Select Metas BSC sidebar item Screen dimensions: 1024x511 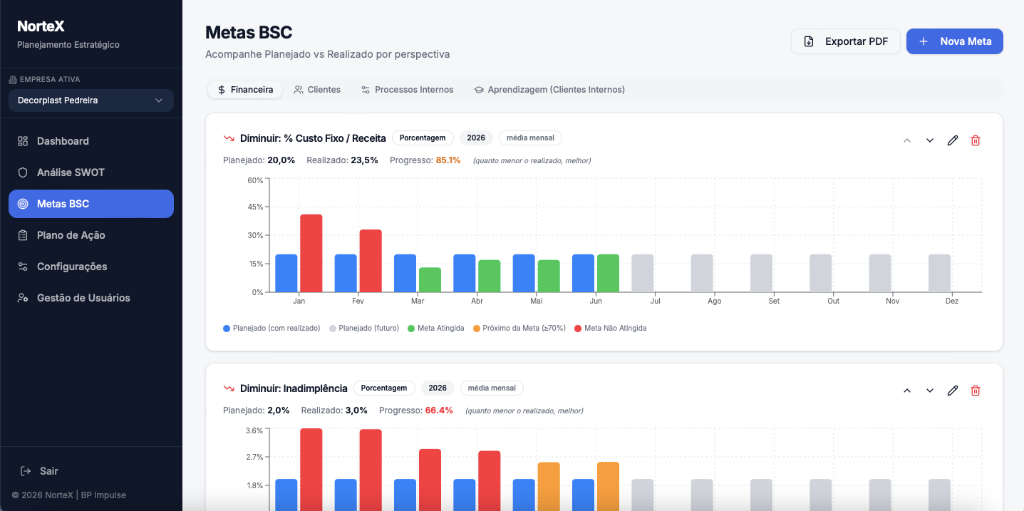tap(91, 204)
